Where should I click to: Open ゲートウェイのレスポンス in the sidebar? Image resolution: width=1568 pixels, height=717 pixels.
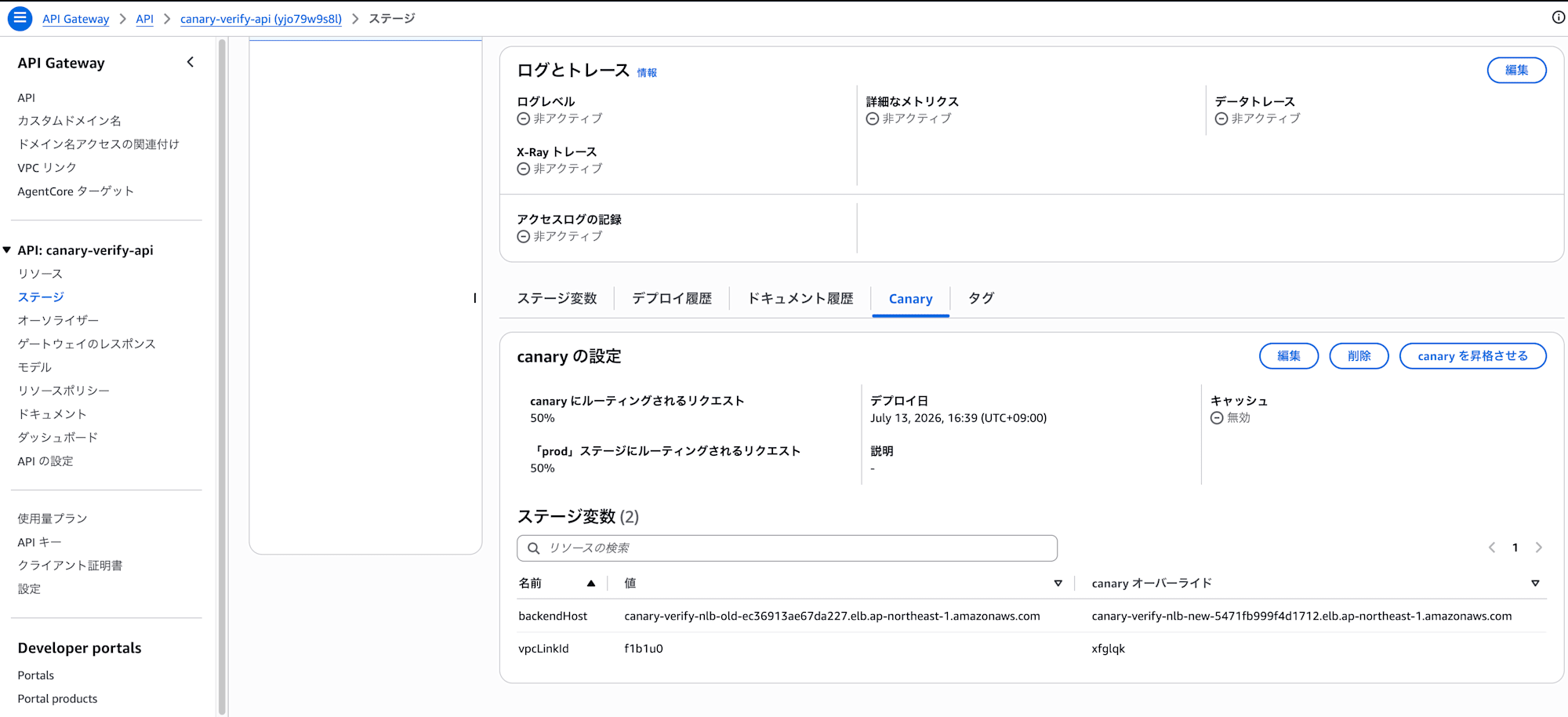click(x=87, y=344)
